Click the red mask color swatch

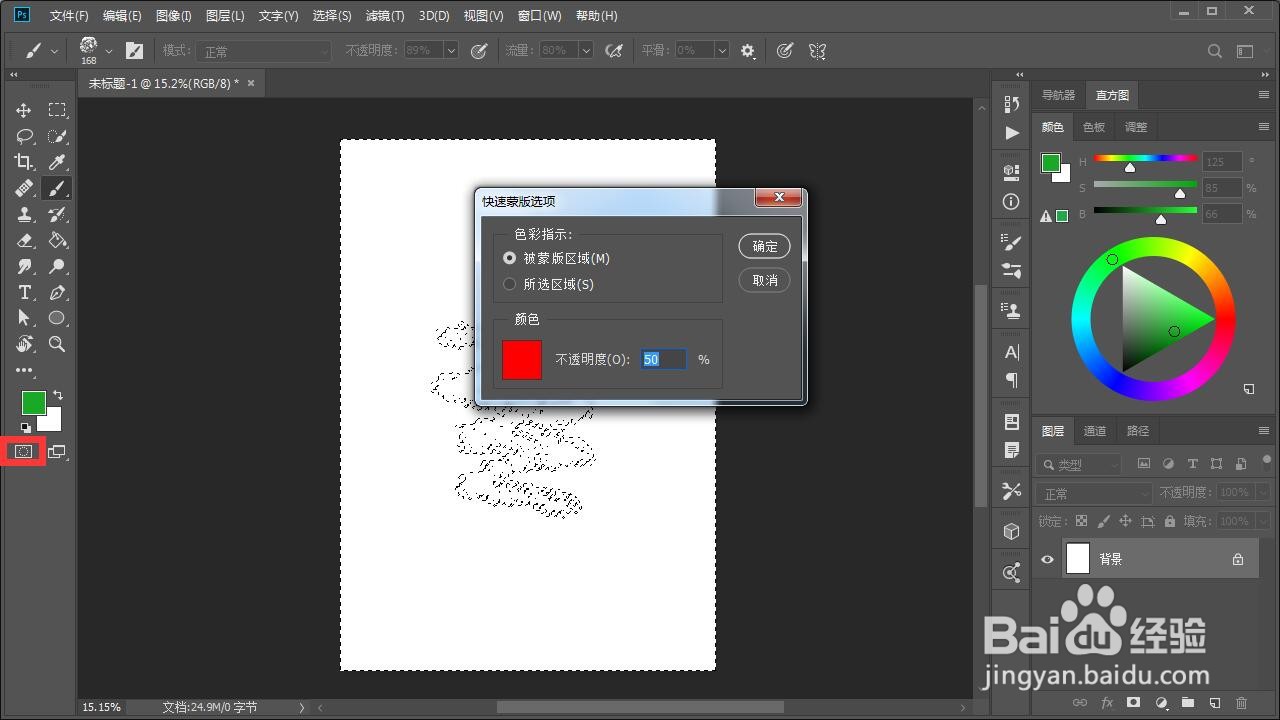pyautogui.click(x=522, y=360)
